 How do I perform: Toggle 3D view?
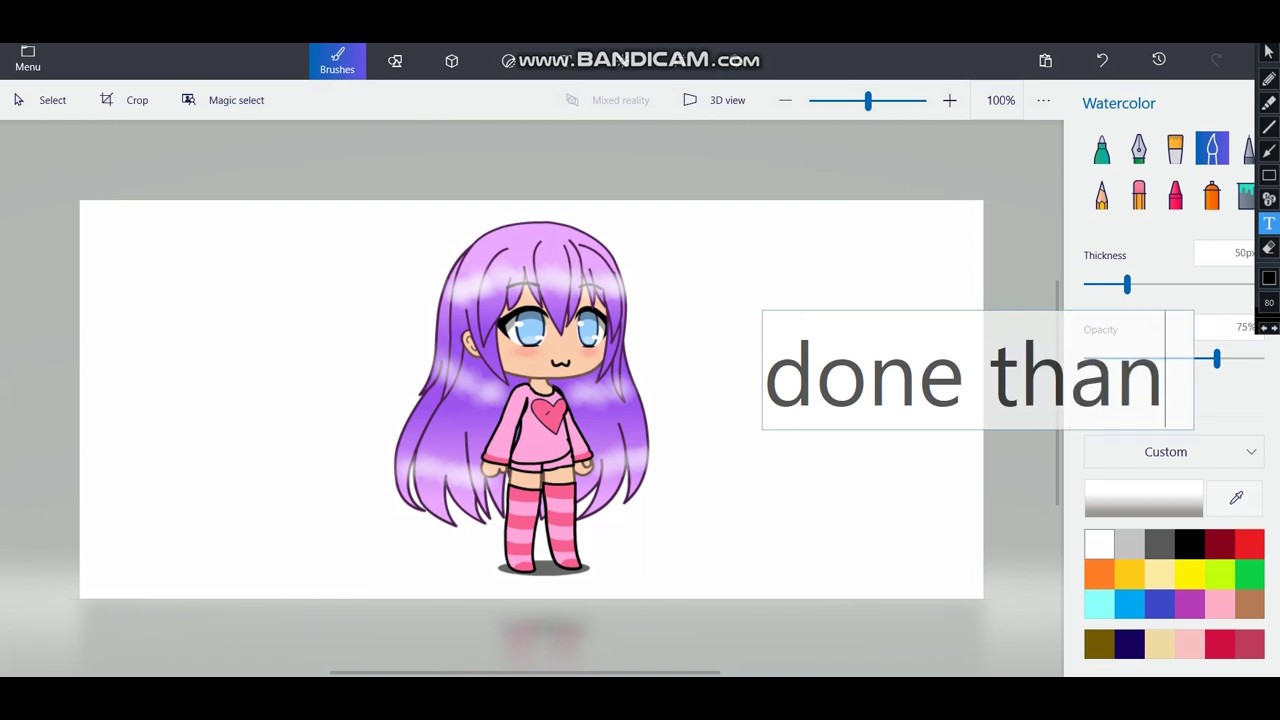coord(714,100)
